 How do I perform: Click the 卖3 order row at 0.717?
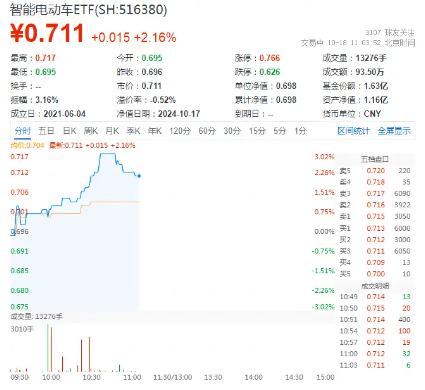pos(375,193)
